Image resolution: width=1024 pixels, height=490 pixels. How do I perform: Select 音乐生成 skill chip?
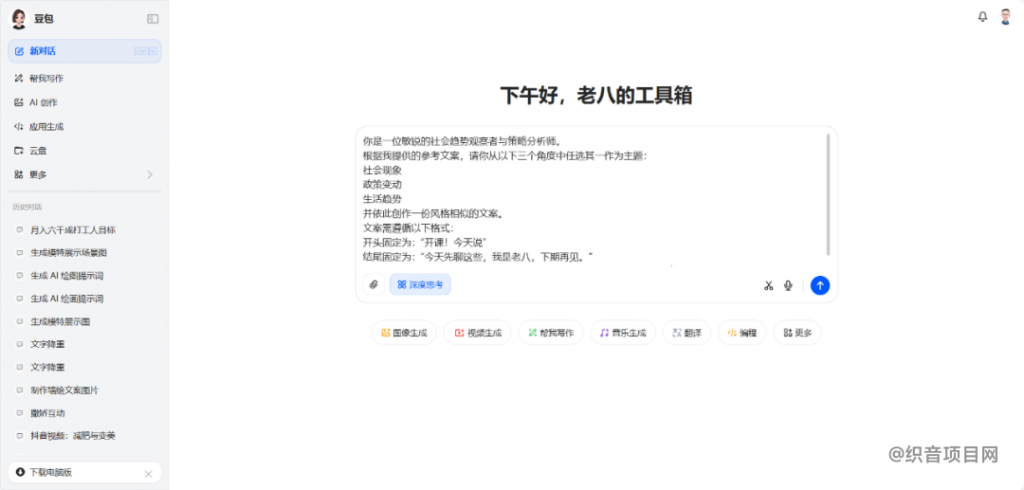(623, 333)
